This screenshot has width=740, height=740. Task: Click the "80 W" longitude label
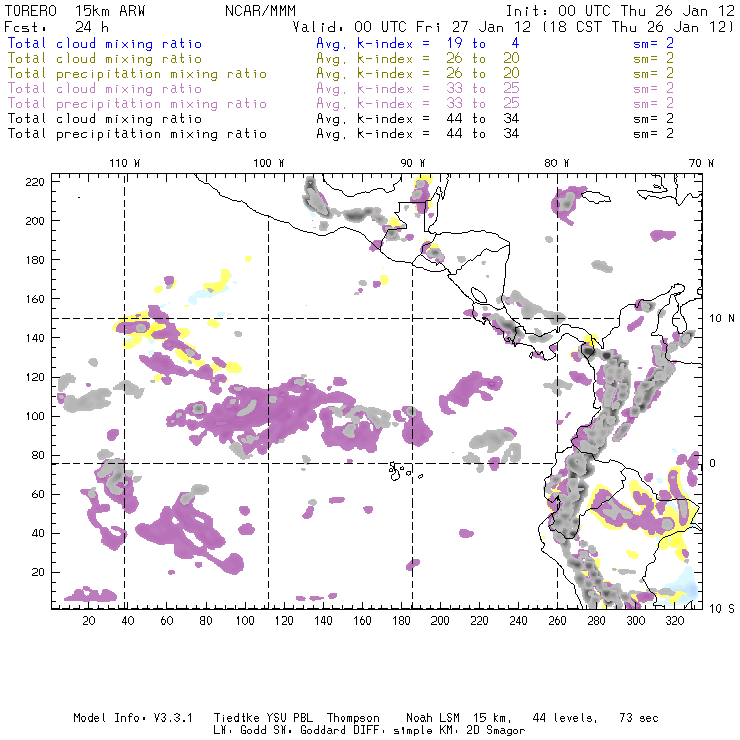[556, 163]
